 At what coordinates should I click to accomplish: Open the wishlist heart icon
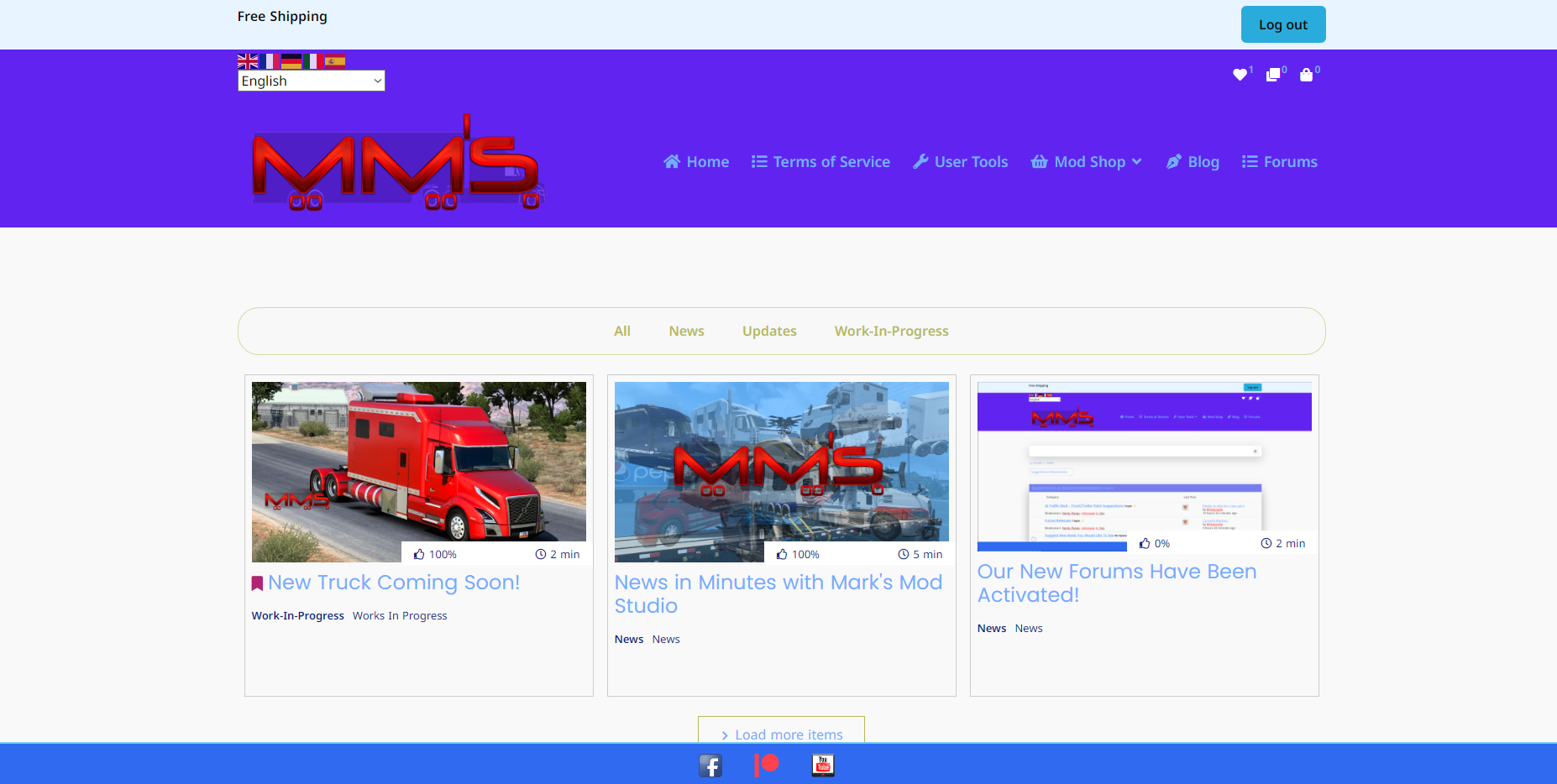1240,75
